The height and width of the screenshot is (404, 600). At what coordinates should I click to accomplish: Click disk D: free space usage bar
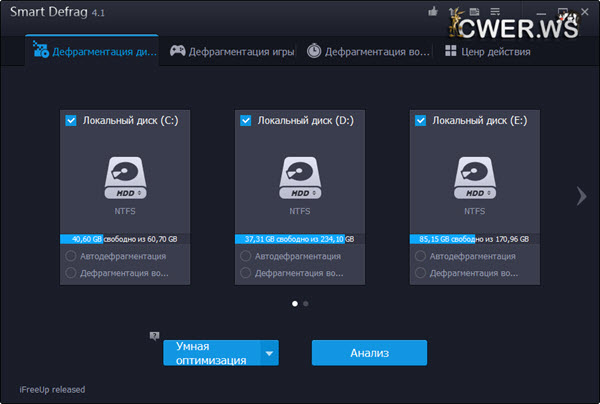[300, 239]
